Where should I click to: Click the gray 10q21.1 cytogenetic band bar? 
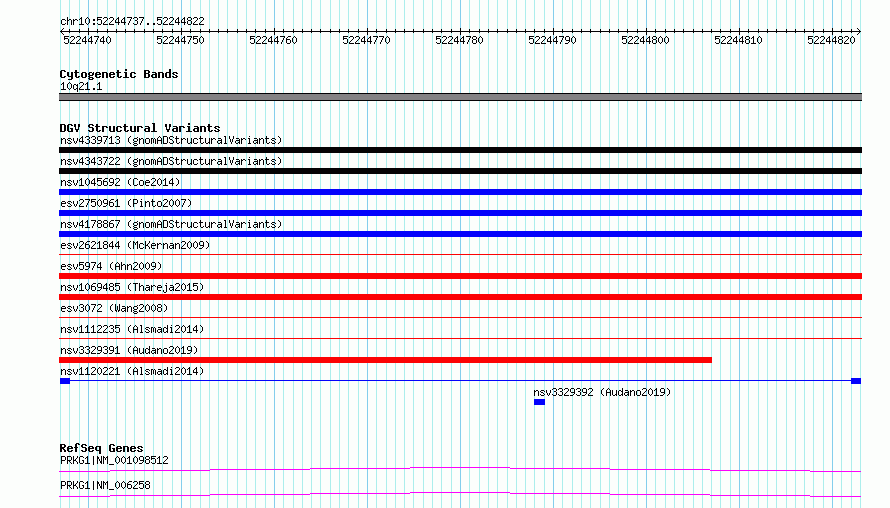tap(460, 97)
